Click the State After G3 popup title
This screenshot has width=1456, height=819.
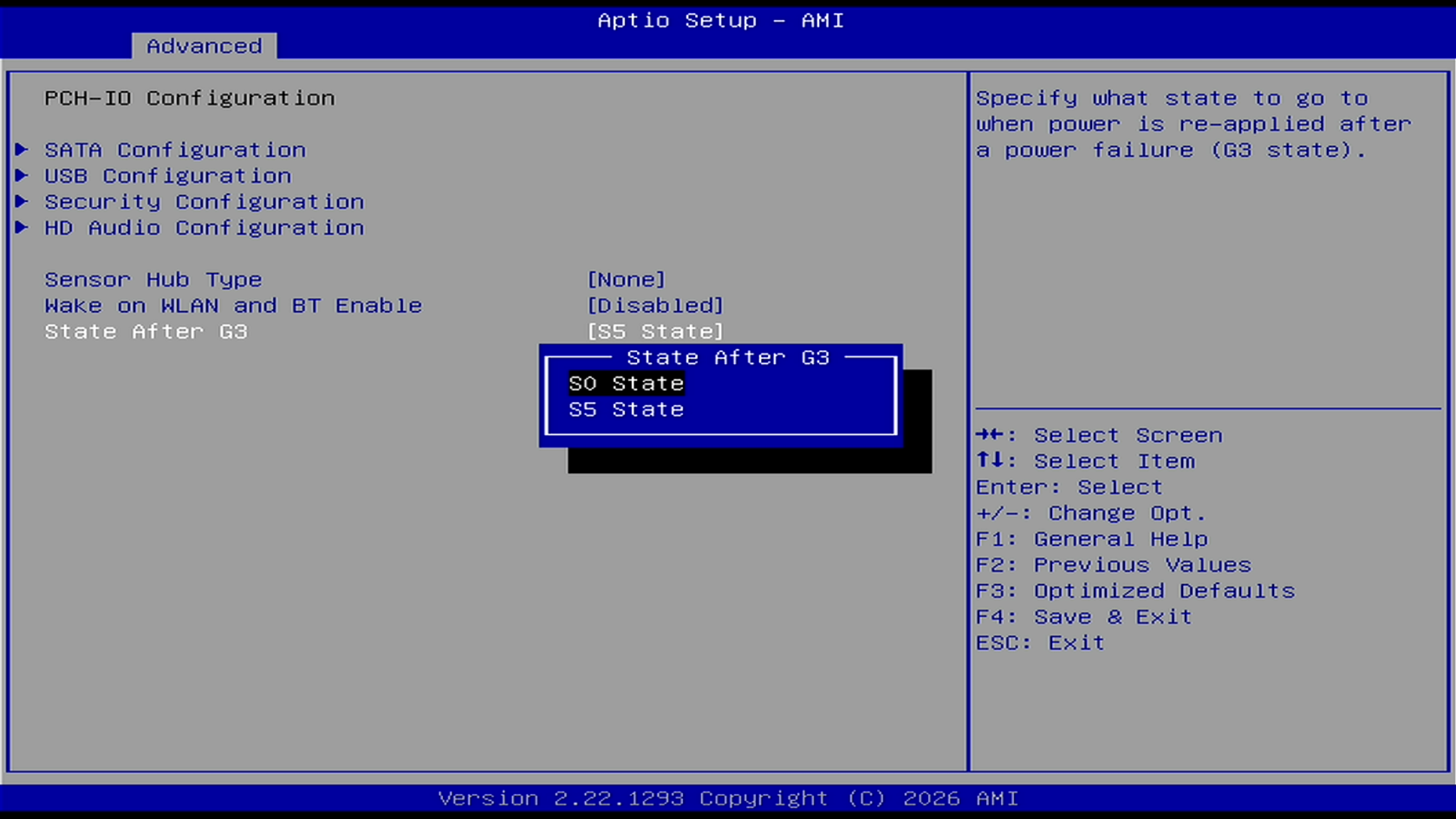click(728, 357)
